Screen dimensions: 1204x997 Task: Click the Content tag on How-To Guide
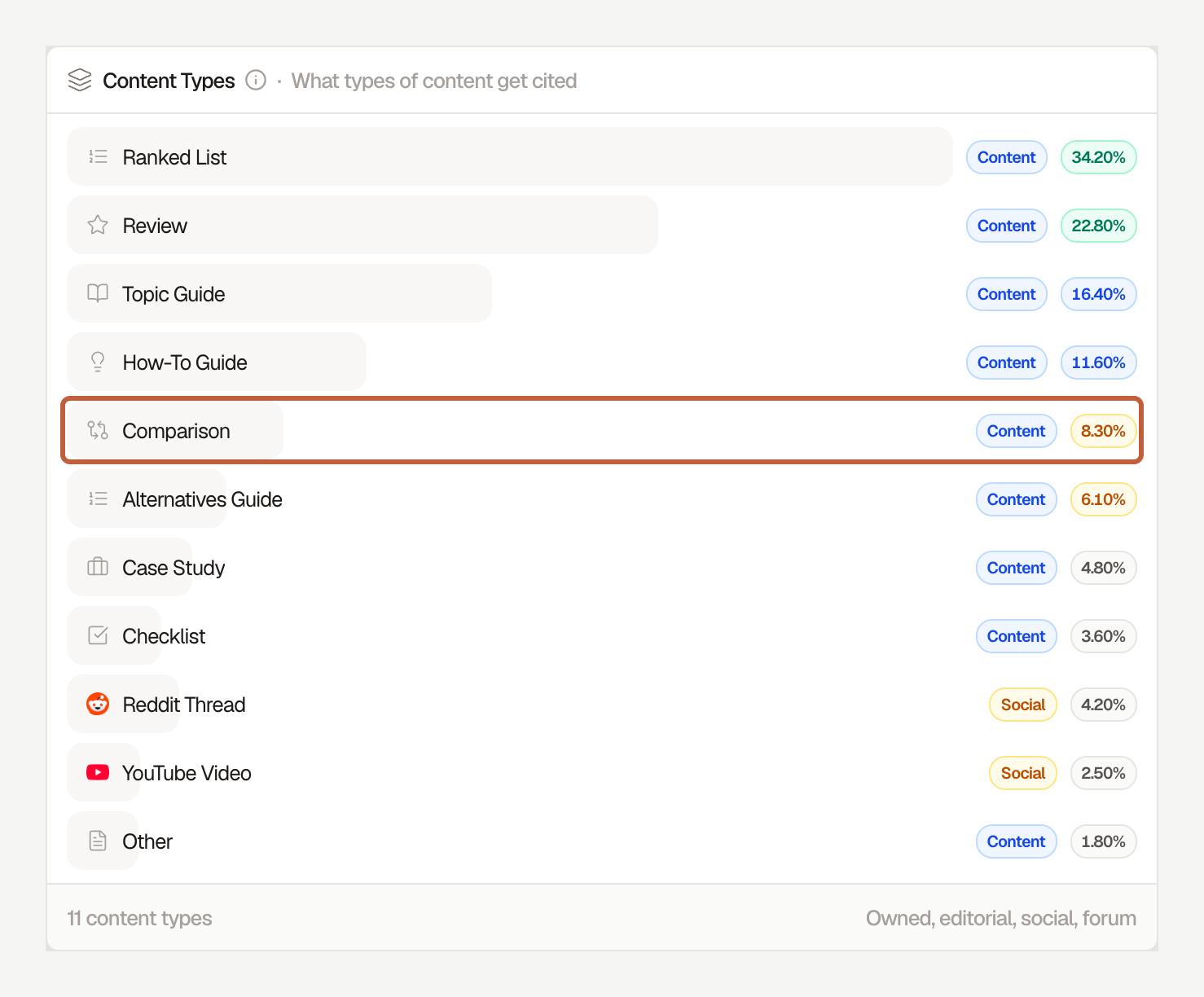(1007, 362)
